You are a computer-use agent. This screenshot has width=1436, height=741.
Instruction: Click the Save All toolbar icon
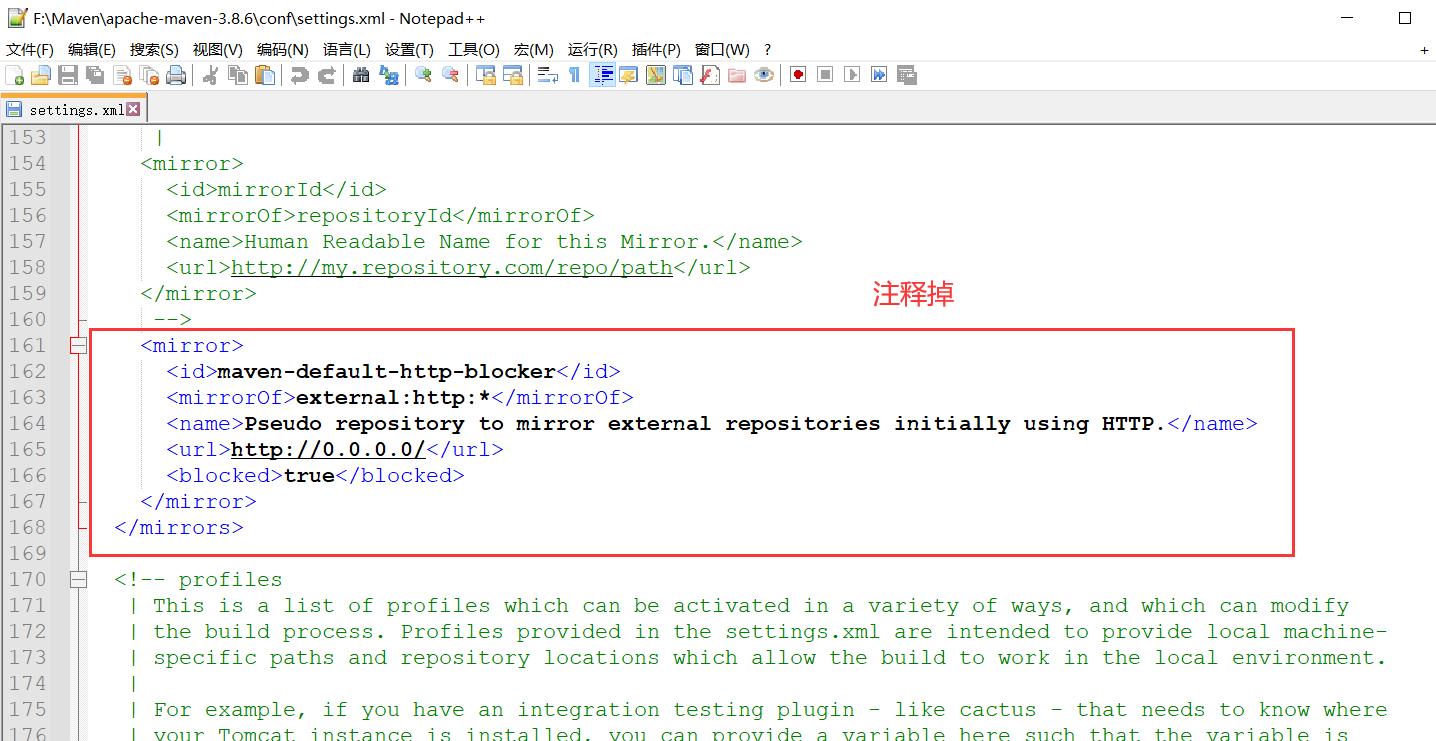(x=95, y=75)
